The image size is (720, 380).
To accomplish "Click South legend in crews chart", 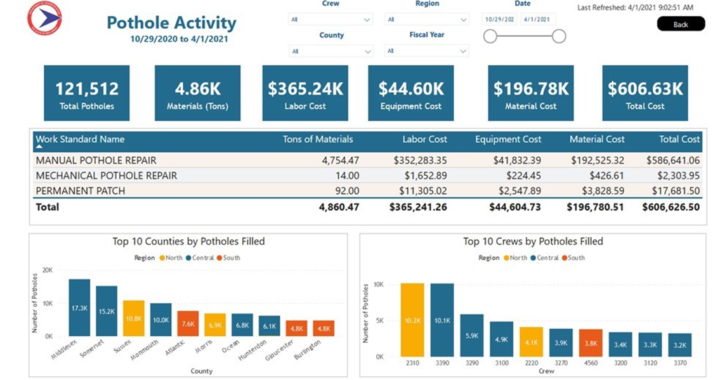I will 573,258.
